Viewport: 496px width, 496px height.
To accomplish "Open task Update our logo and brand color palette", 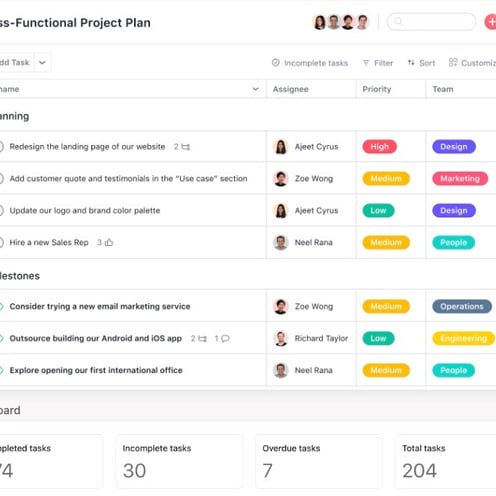I will click(x=85, y=211).
